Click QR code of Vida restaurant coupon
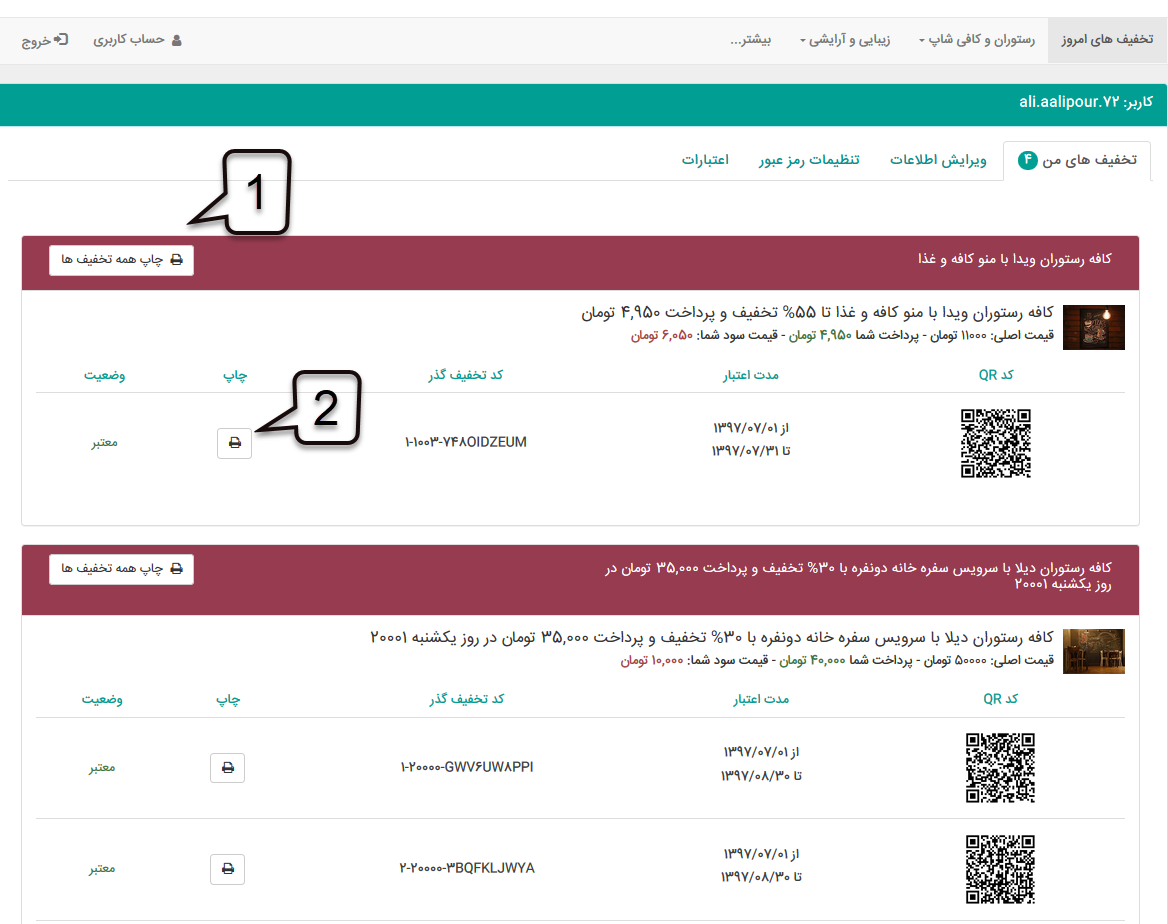Screen dimensions: 1168x924 coord(995,443)
